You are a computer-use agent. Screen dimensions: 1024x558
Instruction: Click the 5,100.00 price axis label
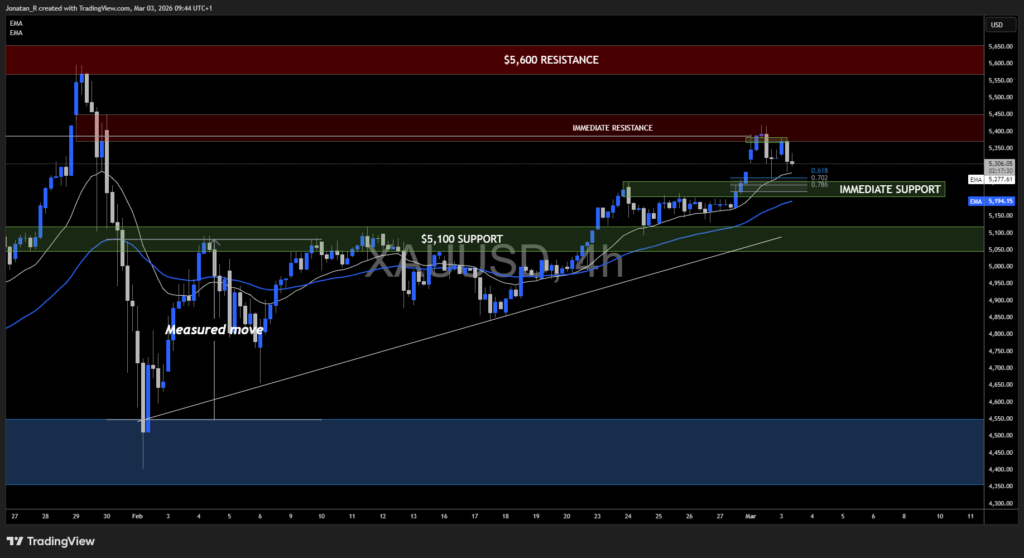(x=1000, y=233)
